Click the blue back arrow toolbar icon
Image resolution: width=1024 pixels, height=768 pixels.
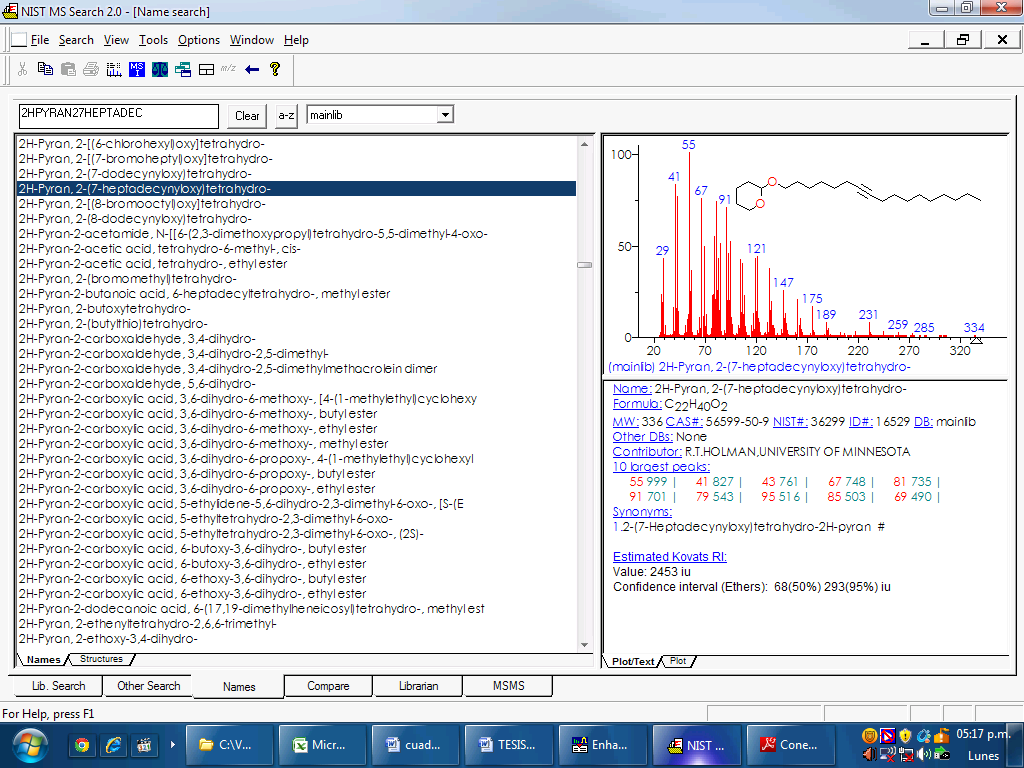(252, 69)
